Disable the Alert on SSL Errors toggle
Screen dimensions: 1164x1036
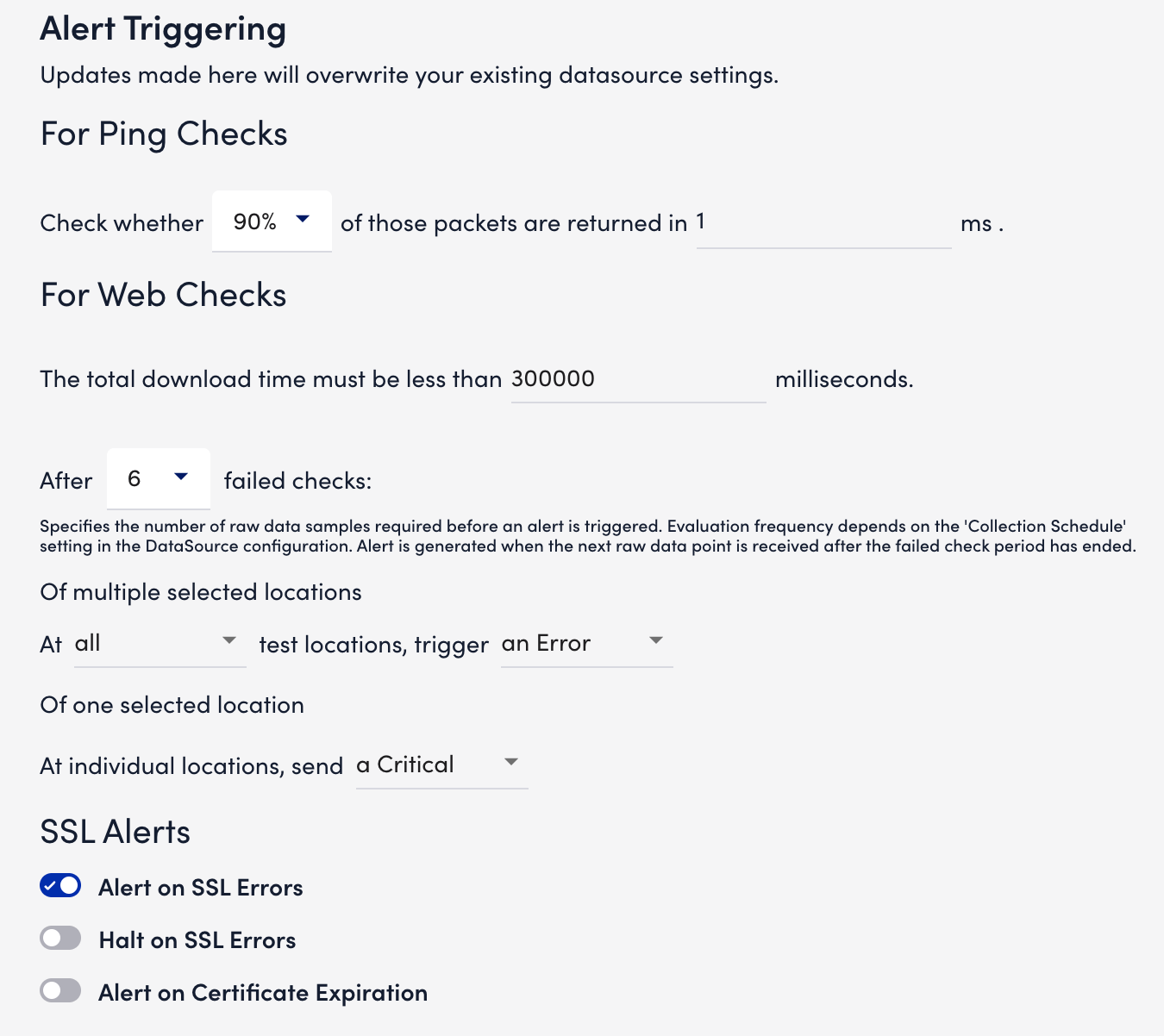pyautogui.click(x=60, y=885)
